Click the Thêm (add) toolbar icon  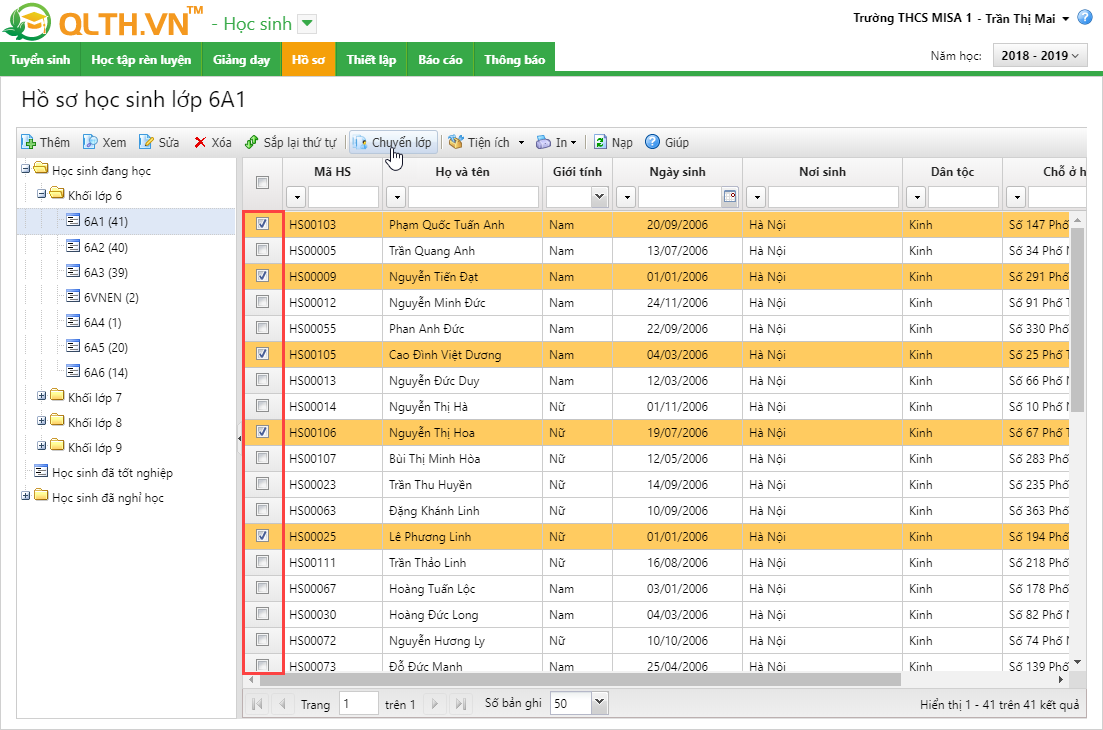[x=29, y=142]
